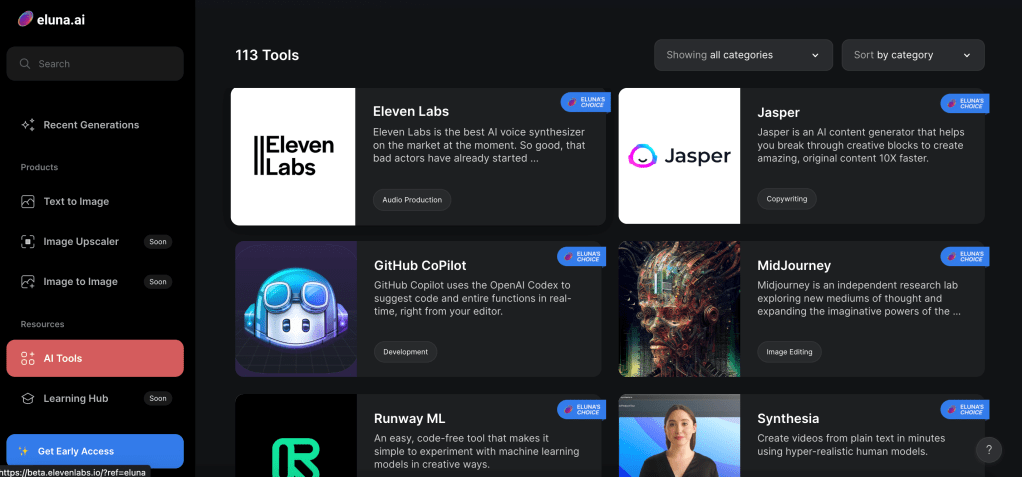Open the Sort by category dropdown
1022x477 pixels.
pyautogui.click(x=913, y=55)
